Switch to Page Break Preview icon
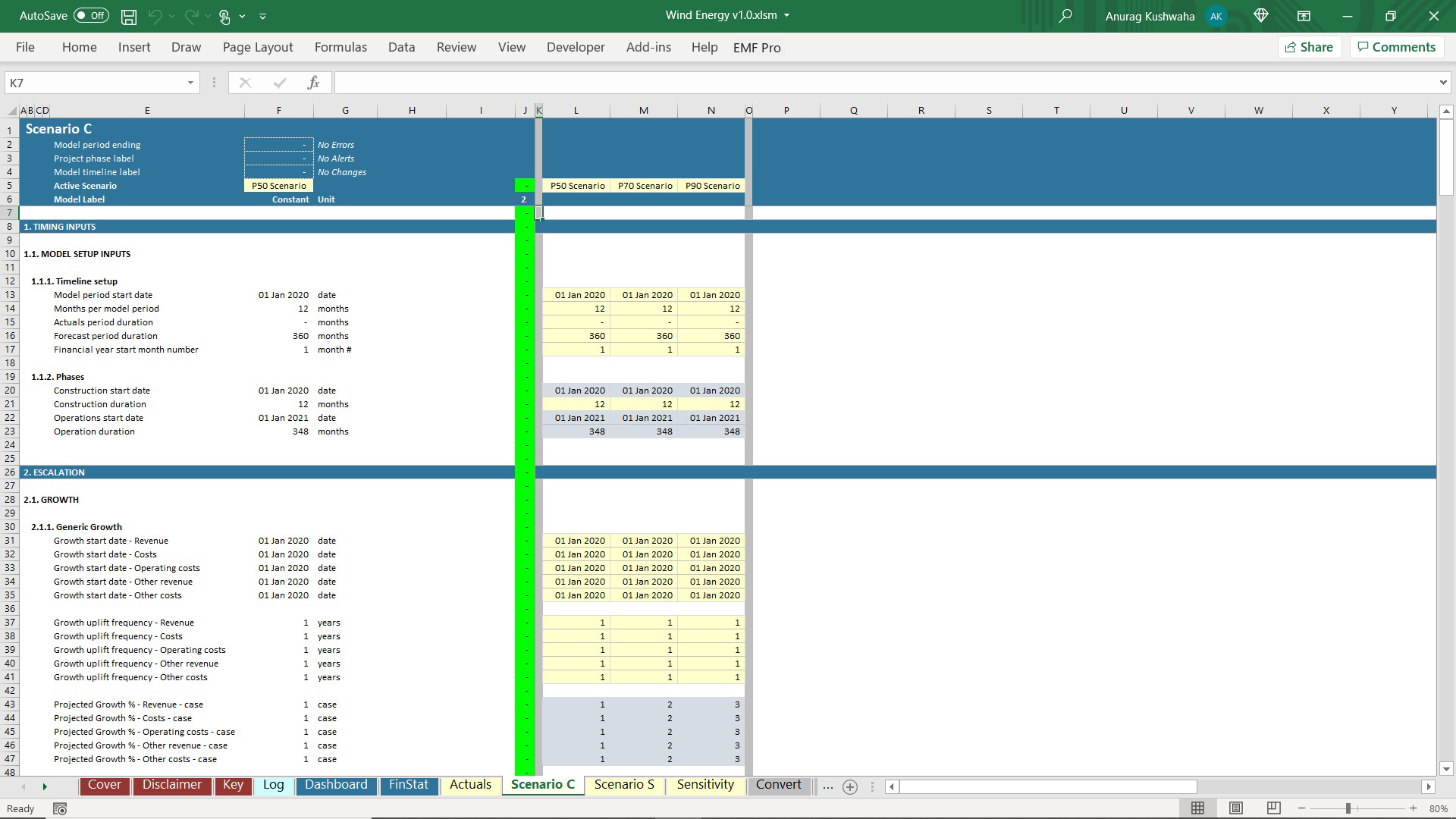Viewport: 1456px width, 819px height. point(1274,808)
